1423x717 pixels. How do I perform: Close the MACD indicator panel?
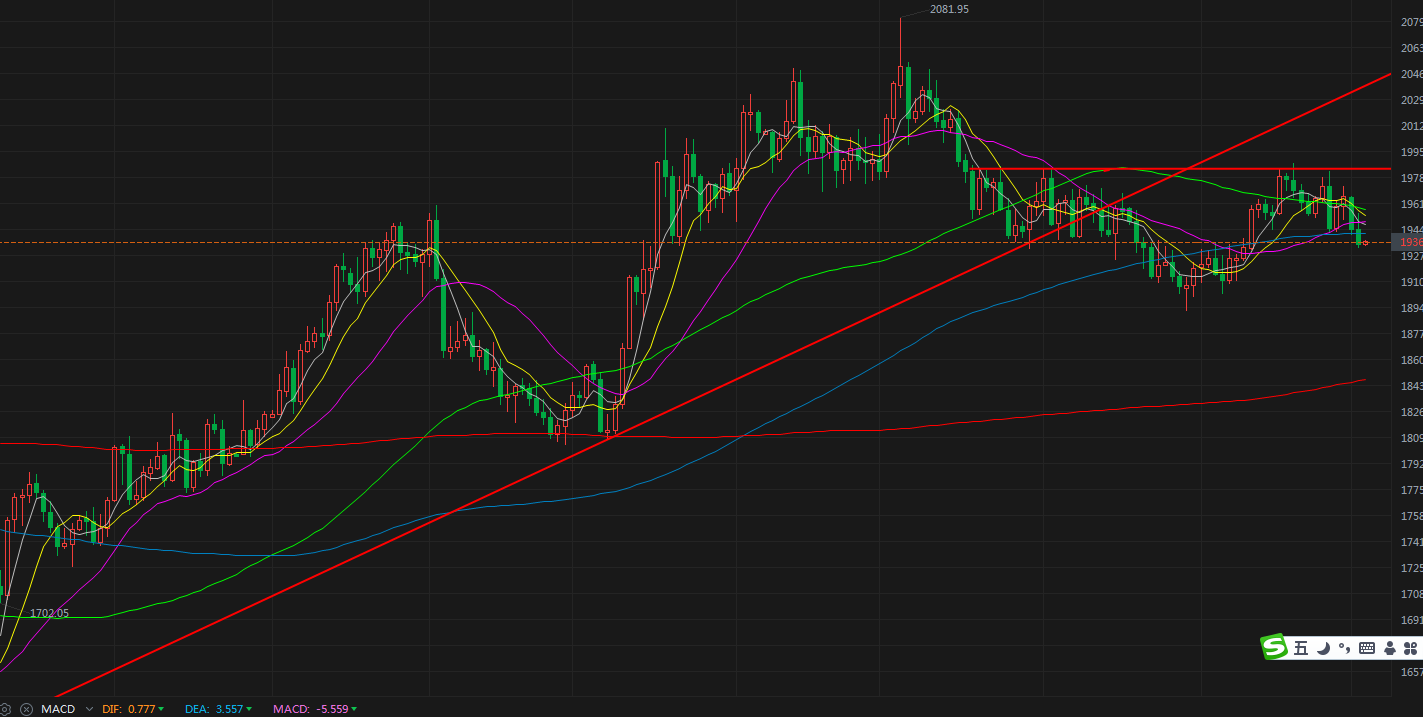[27, 709]
